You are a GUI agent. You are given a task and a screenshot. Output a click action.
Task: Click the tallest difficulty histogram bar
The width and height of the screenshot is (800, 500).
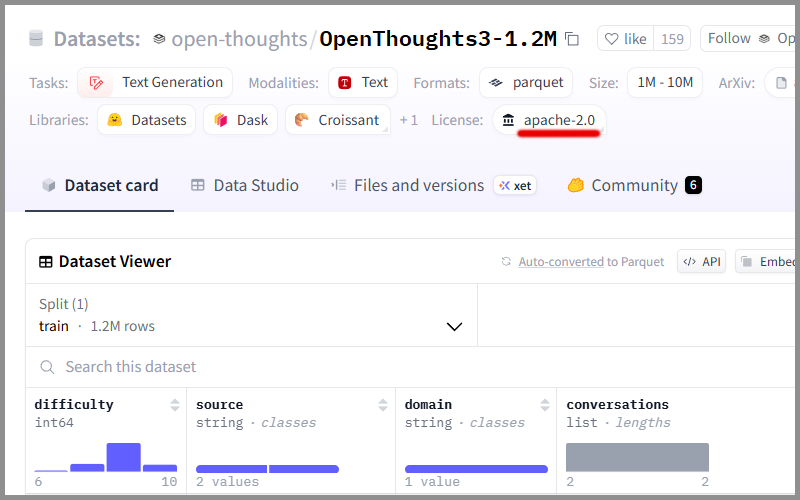click(x=123, y=457)
